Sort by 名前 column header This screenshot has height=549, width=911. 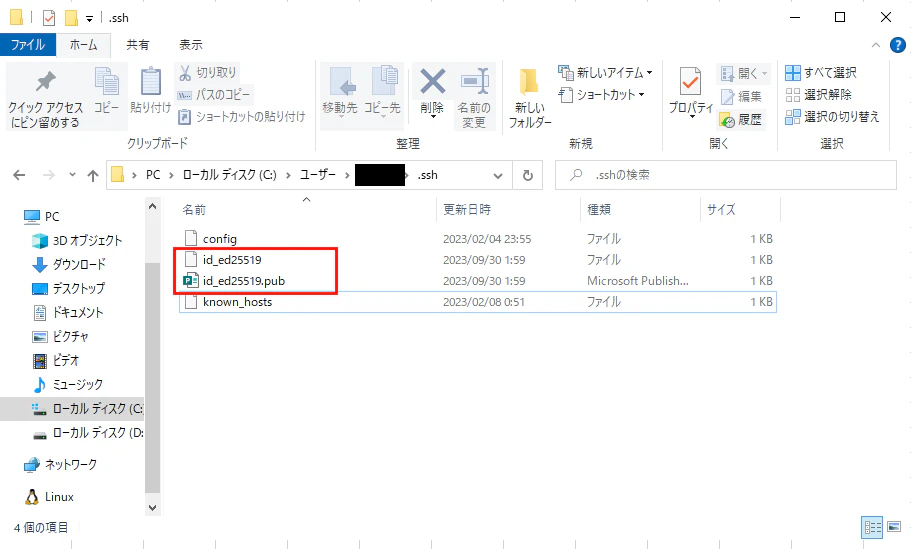306,210
